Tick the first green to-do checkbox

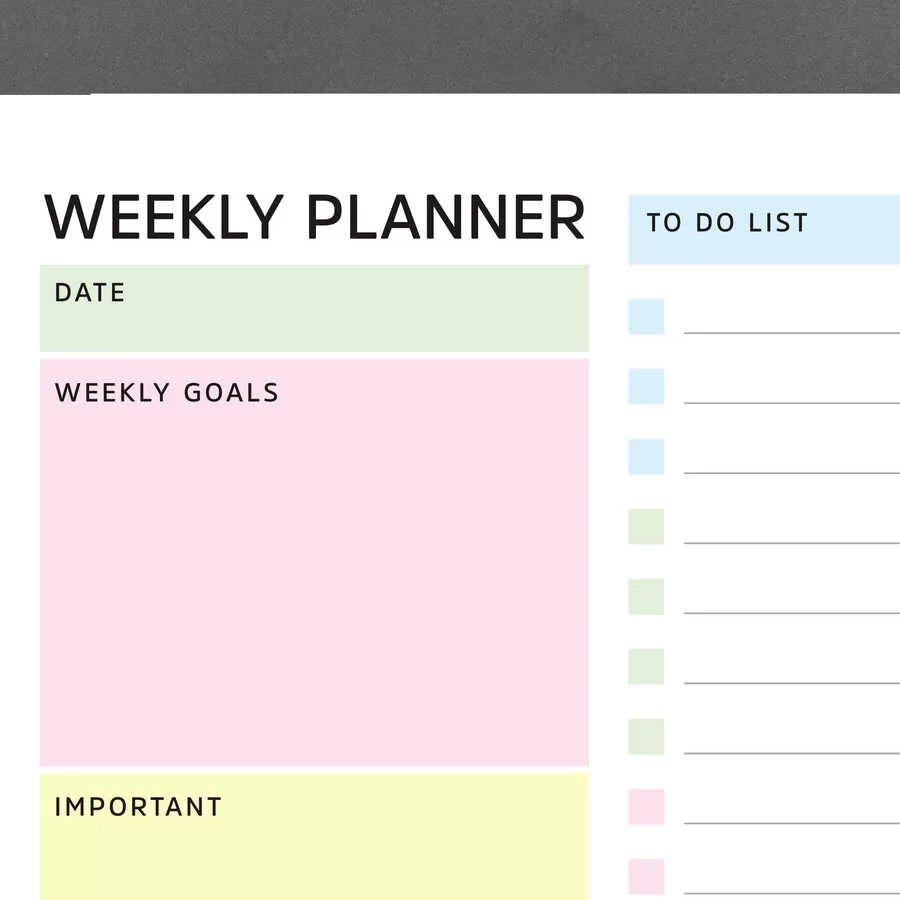[646, 526]
